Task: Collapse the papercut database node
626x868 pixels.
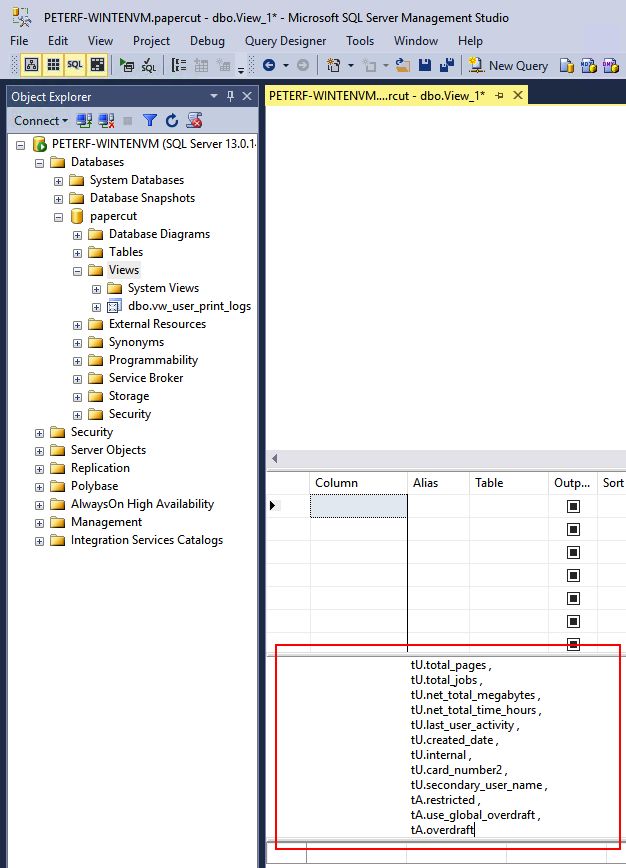Action: (58, 218)
